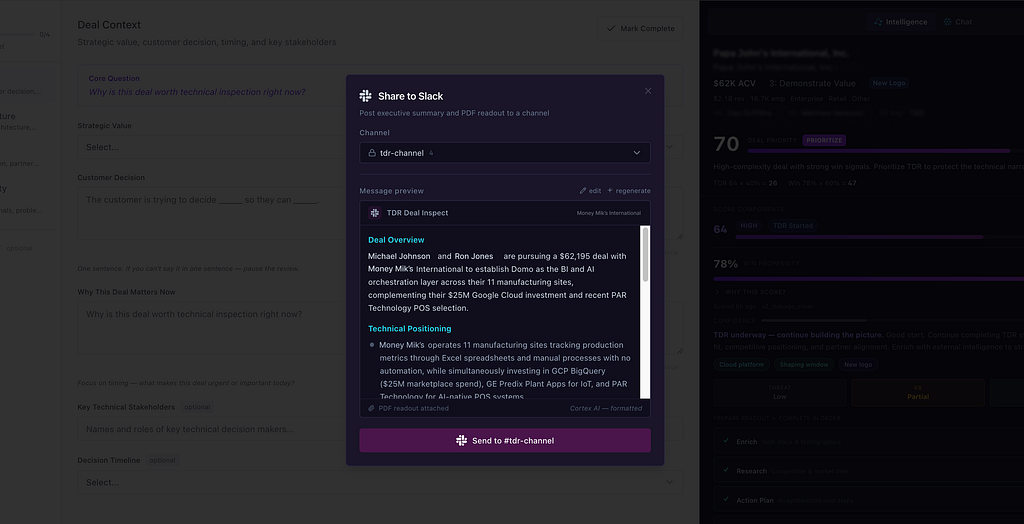The image size is (1024, 524).
Task: Click the Cortex AI — formatted label
Action: click(605, 408)
